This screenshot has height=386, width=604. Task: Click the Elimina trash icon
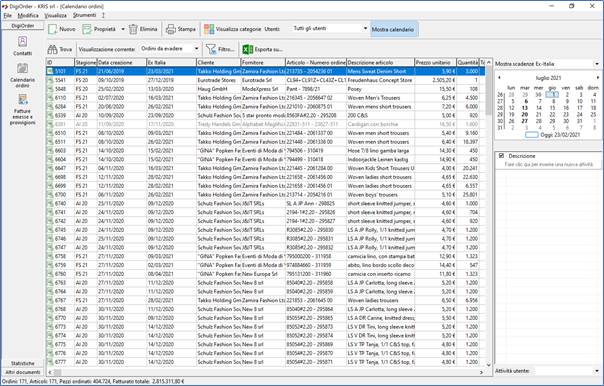click(133, 29)
